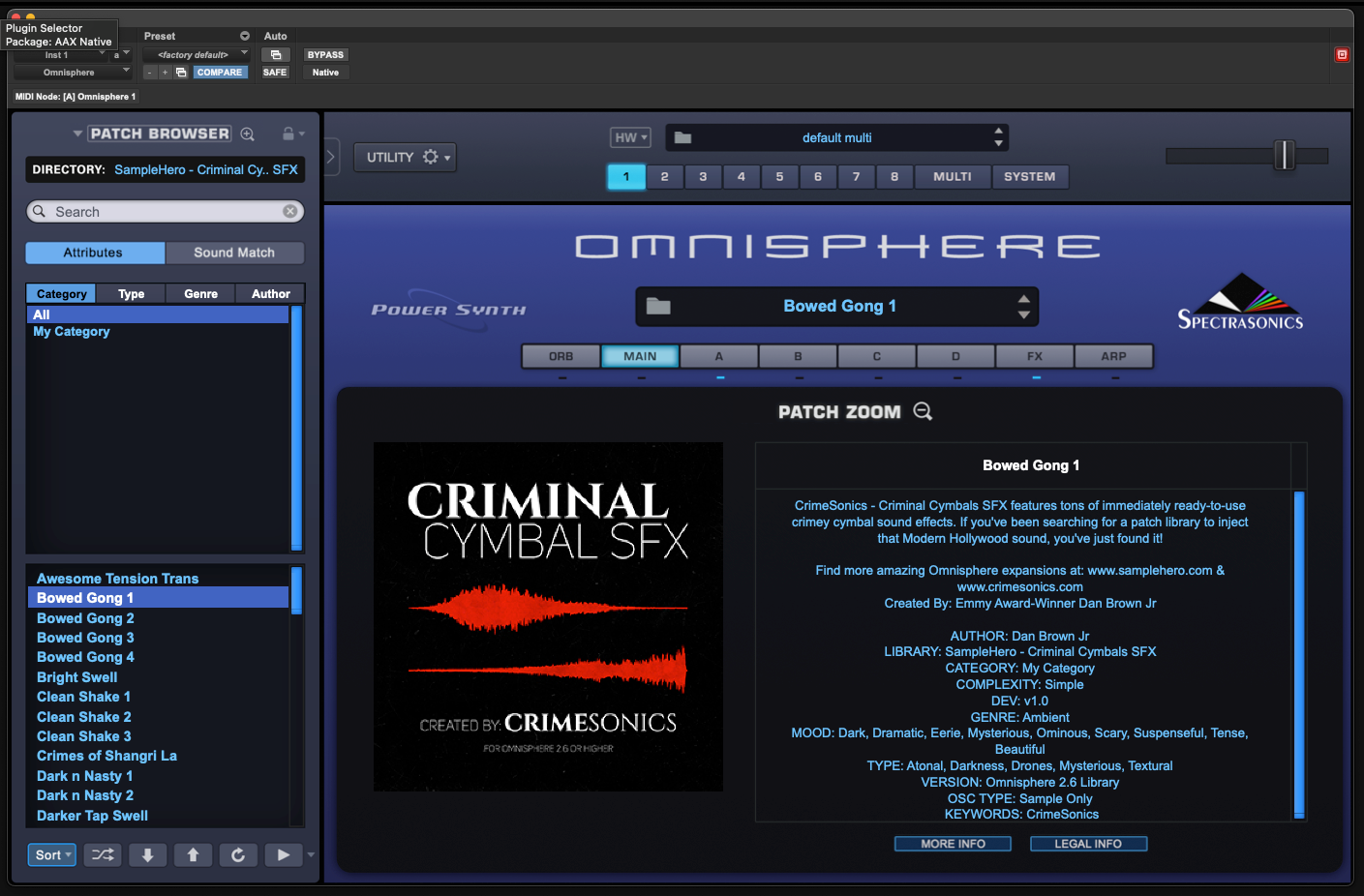Click the preset plus button
This screenshot has width=1364, height=896.
(x=165, y=73)
